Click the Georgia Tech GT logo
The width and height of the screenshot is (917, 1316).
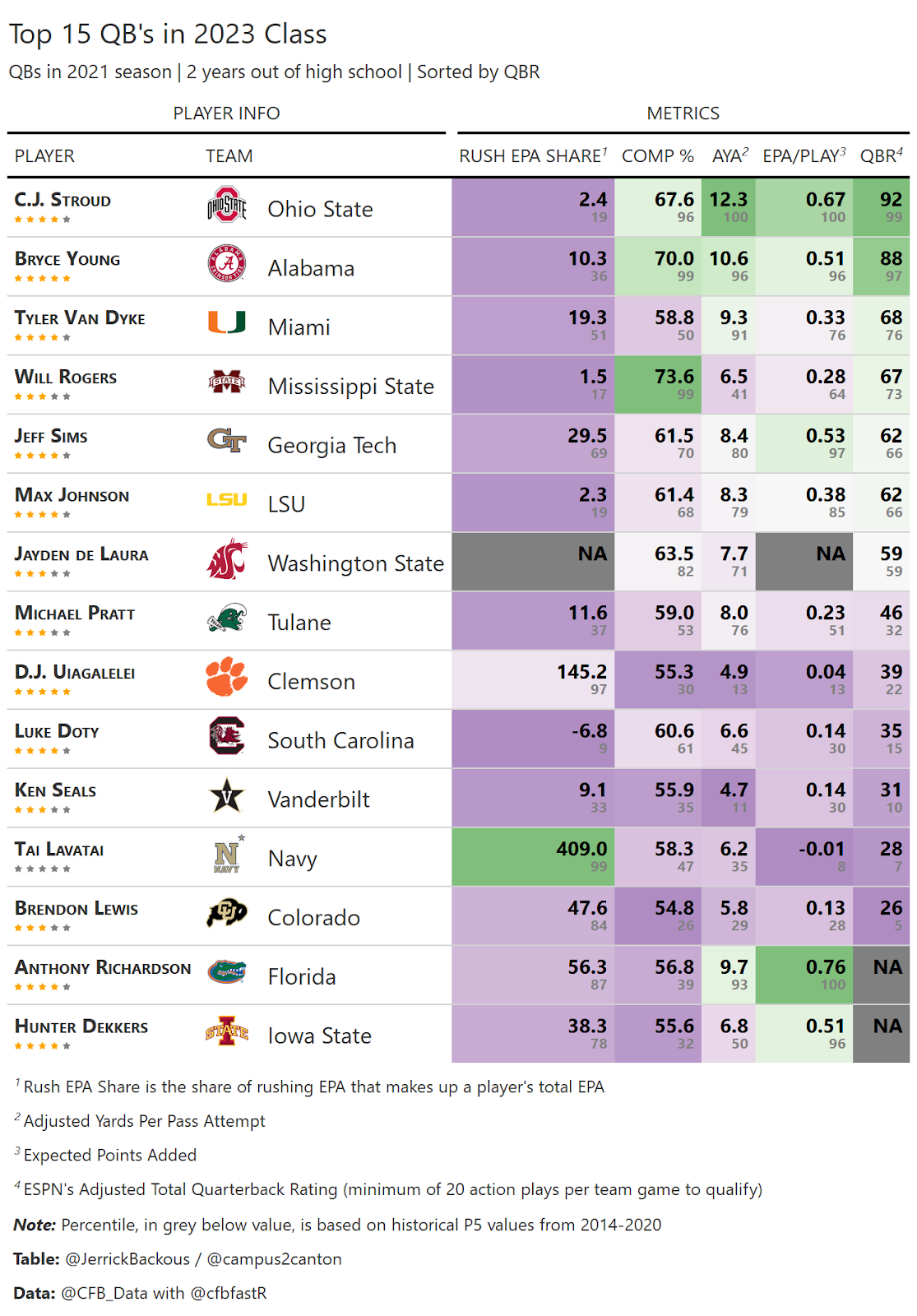[x=227, y=441]
